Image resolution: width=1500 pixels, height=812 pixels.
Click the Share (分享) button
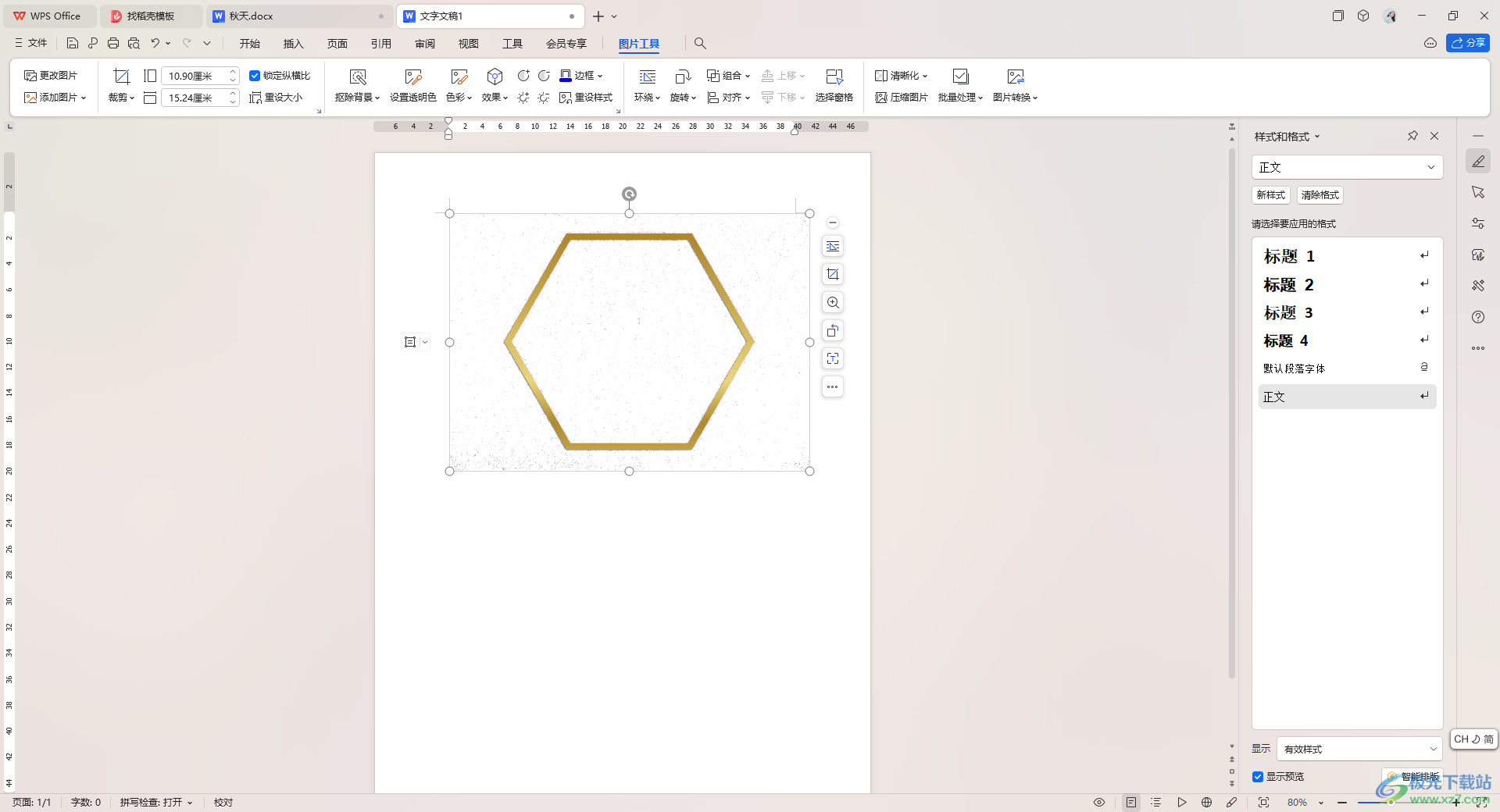tap(1467, 44)
